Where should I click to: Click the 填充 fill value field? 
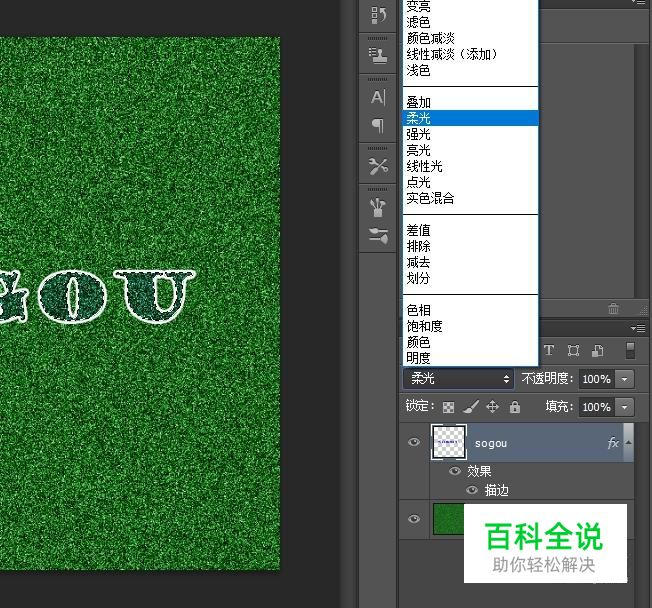coord(597,407)
